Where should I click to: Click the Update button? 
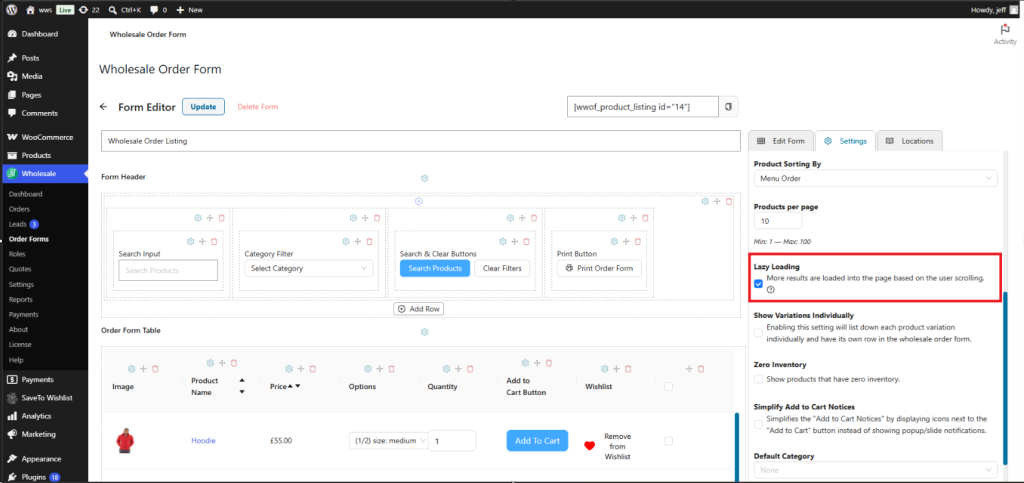tap(203, 107)
